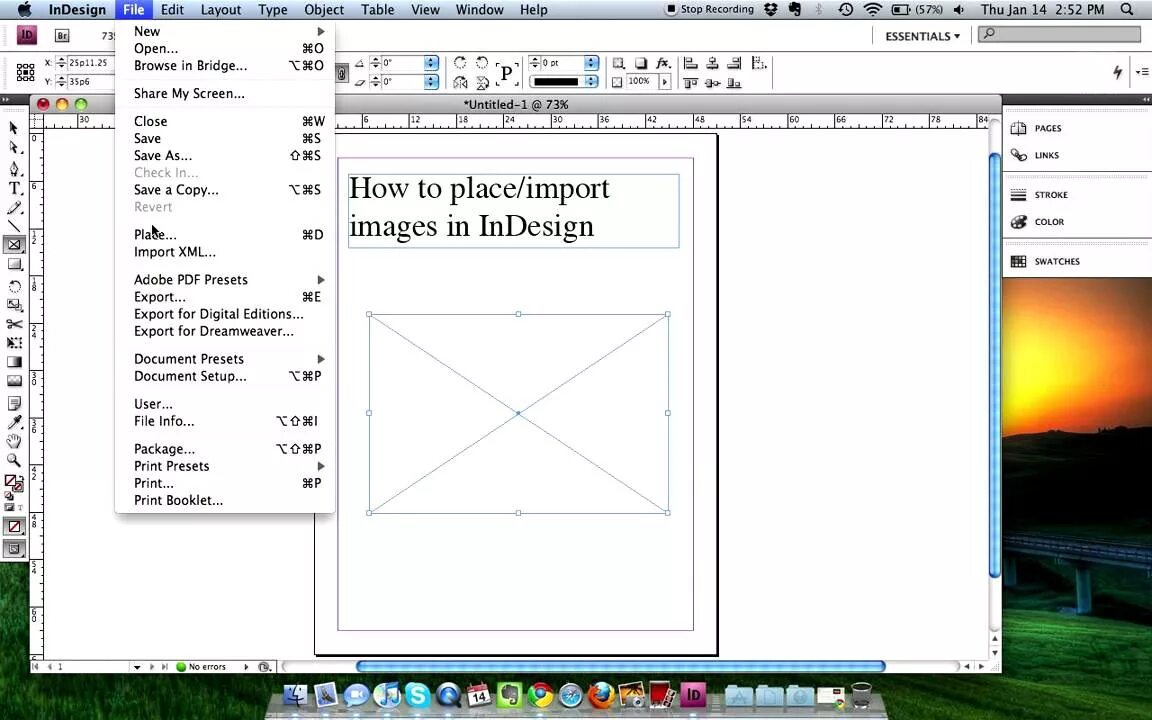Image resolution: width=1152 pixels, height=720 pixels.
Task: Open the fx effects button
Action: [x=663, y=63]
